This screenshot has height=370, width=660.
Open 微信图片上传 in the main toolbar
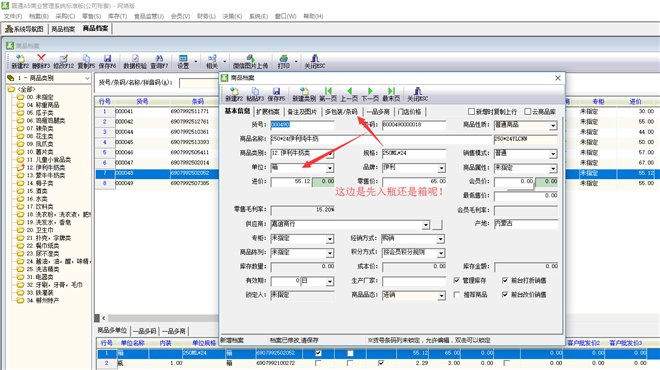pyautogui.click(x=250, y=58)
